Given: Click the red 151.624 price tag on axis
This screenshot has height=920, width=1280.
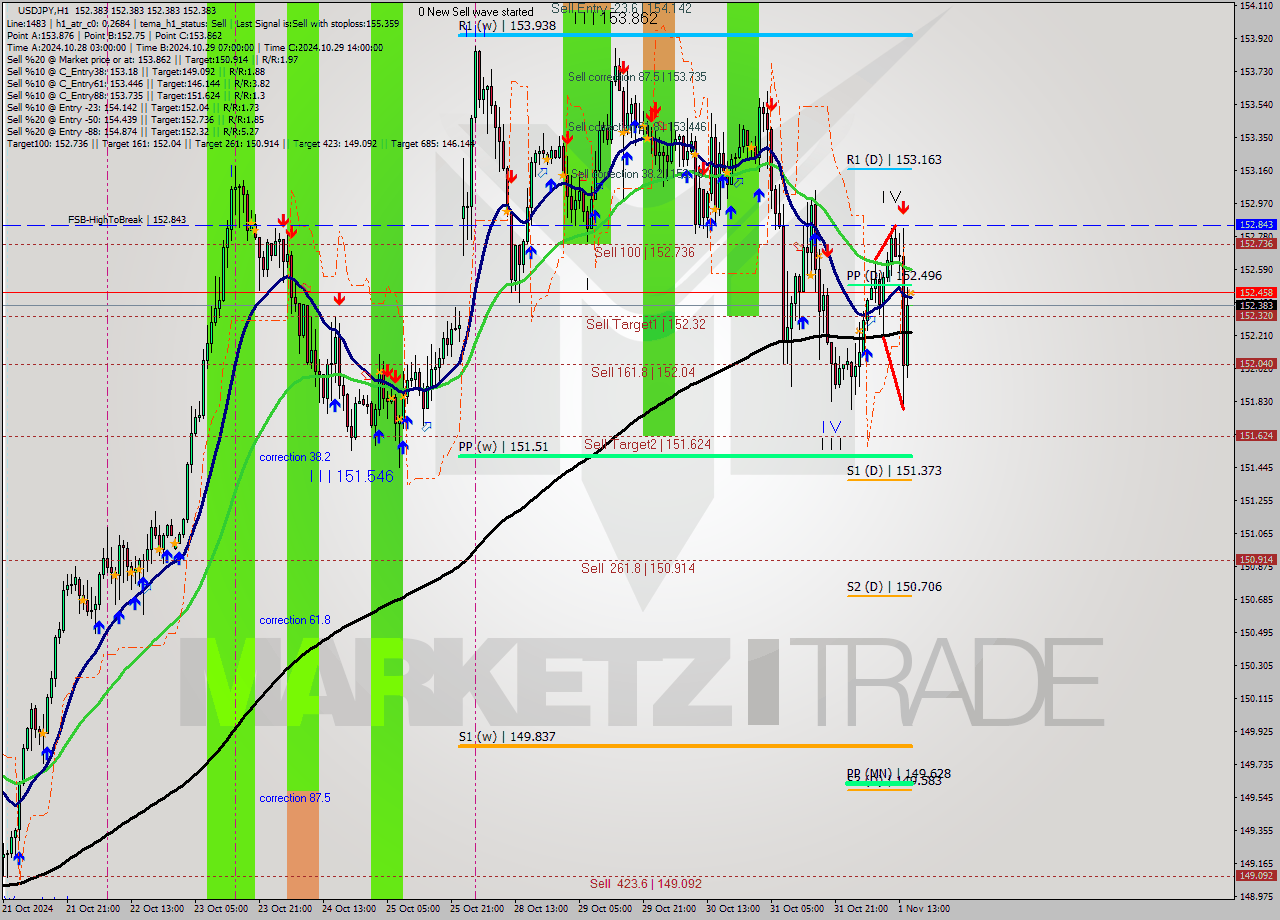Looking at the screenshot, I should [x=1256, y=436].
